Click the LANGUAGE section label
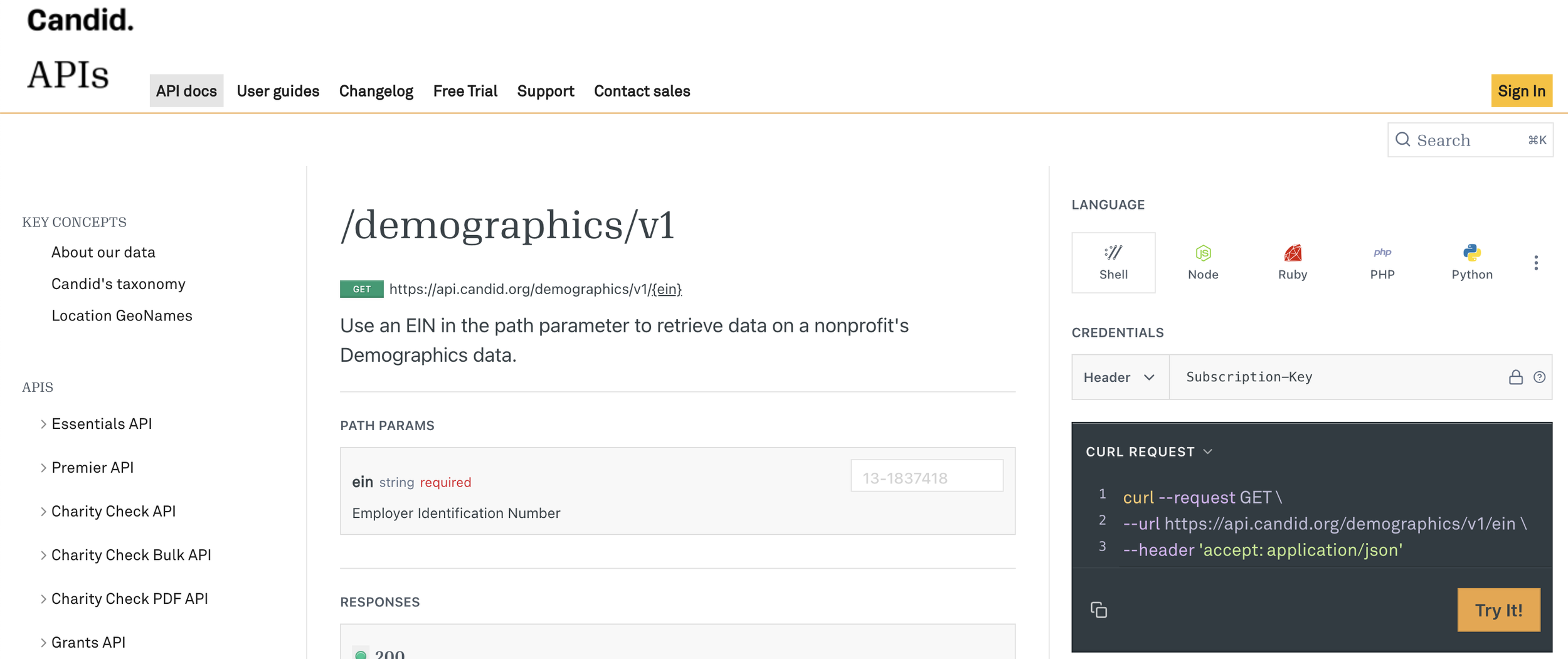Viewport: 1568px width, 659px height. pos(1108,205)
